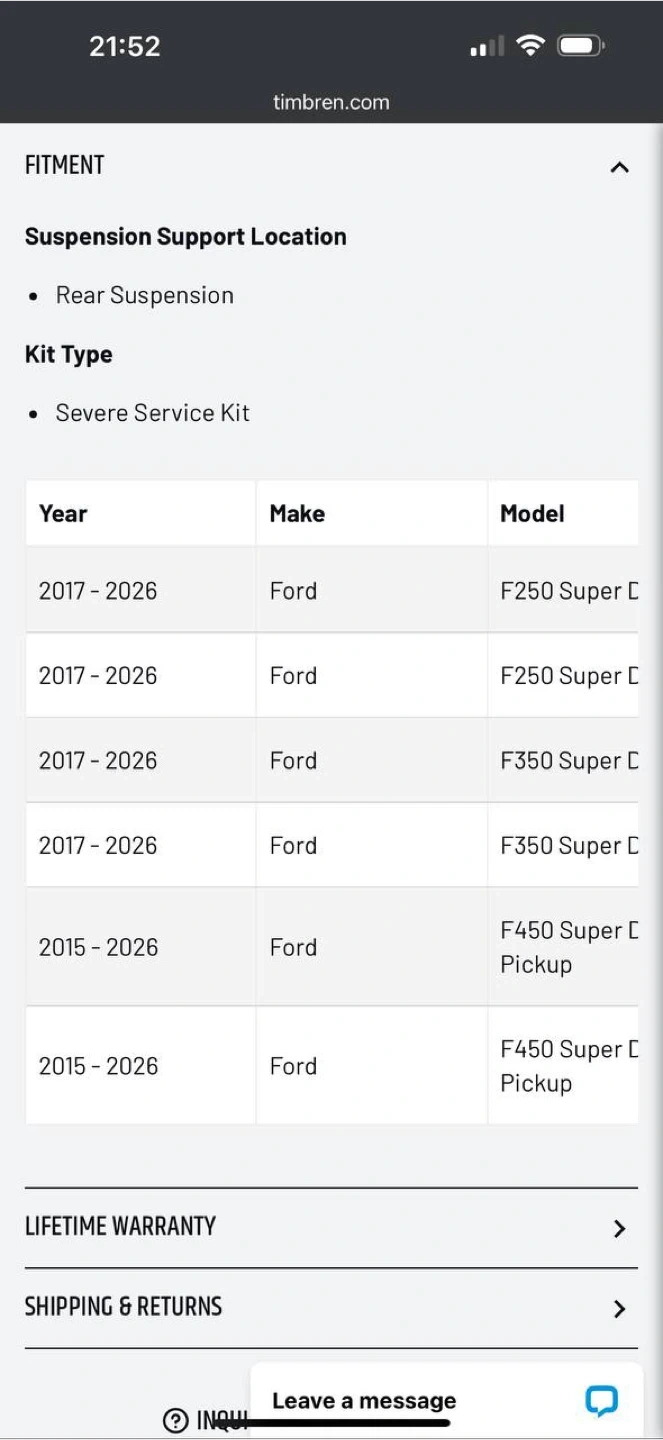Tap the battery indicator icon
The height and width of the screenshot is (1440, 663).
pyautogui.click(x=581, y=45)
